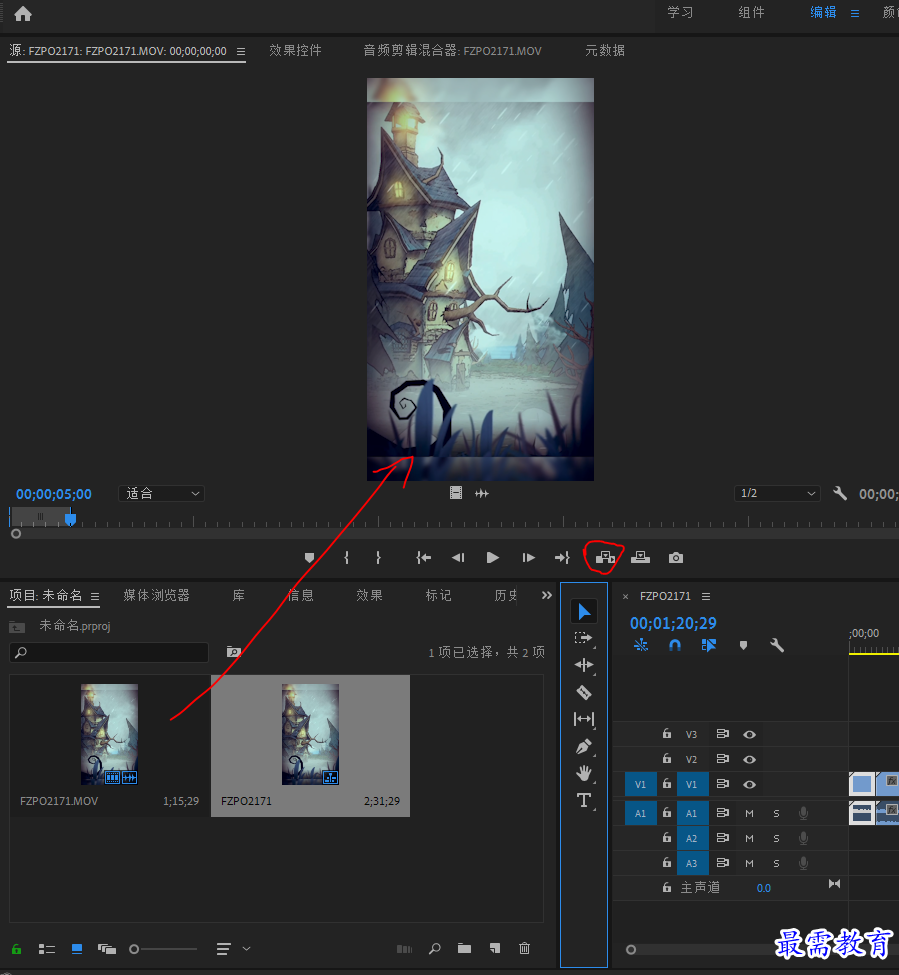This screenshot has width=899, height=975.
Task: Add marker in the timeline panel
Action: tap(743, 645)
